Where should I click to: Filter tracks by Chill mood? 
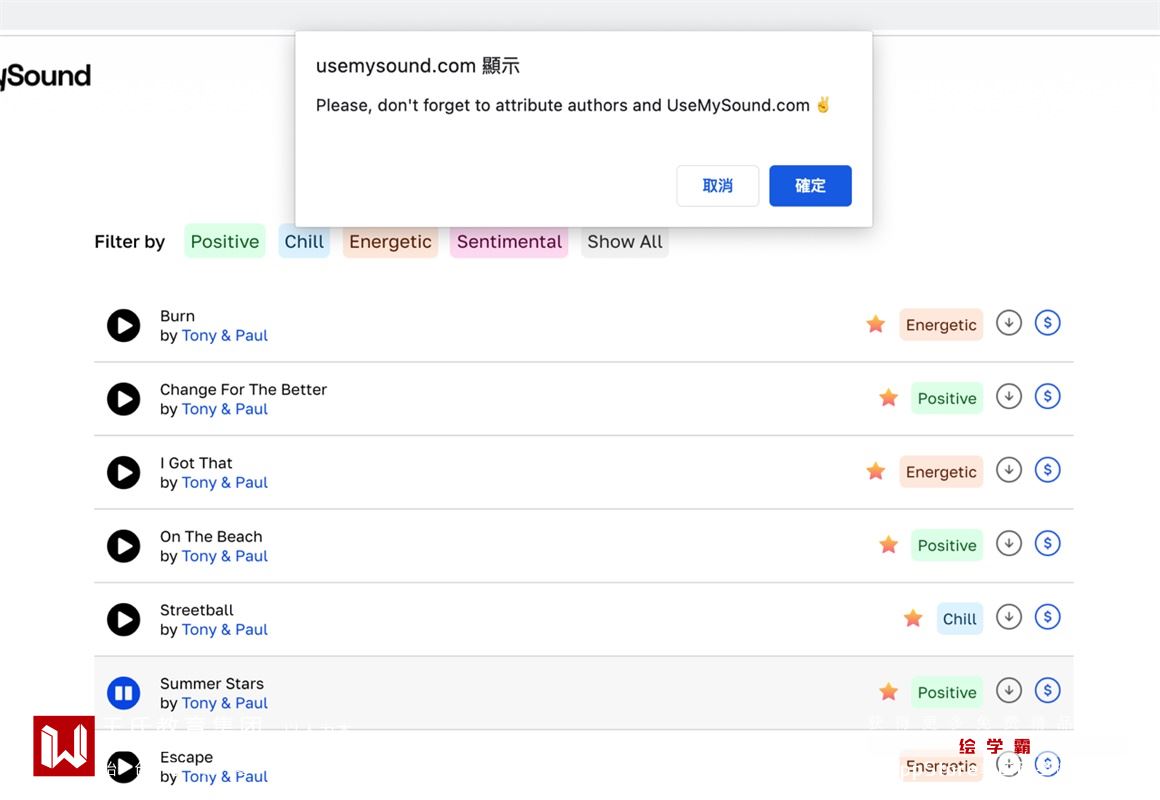point(304,241)
